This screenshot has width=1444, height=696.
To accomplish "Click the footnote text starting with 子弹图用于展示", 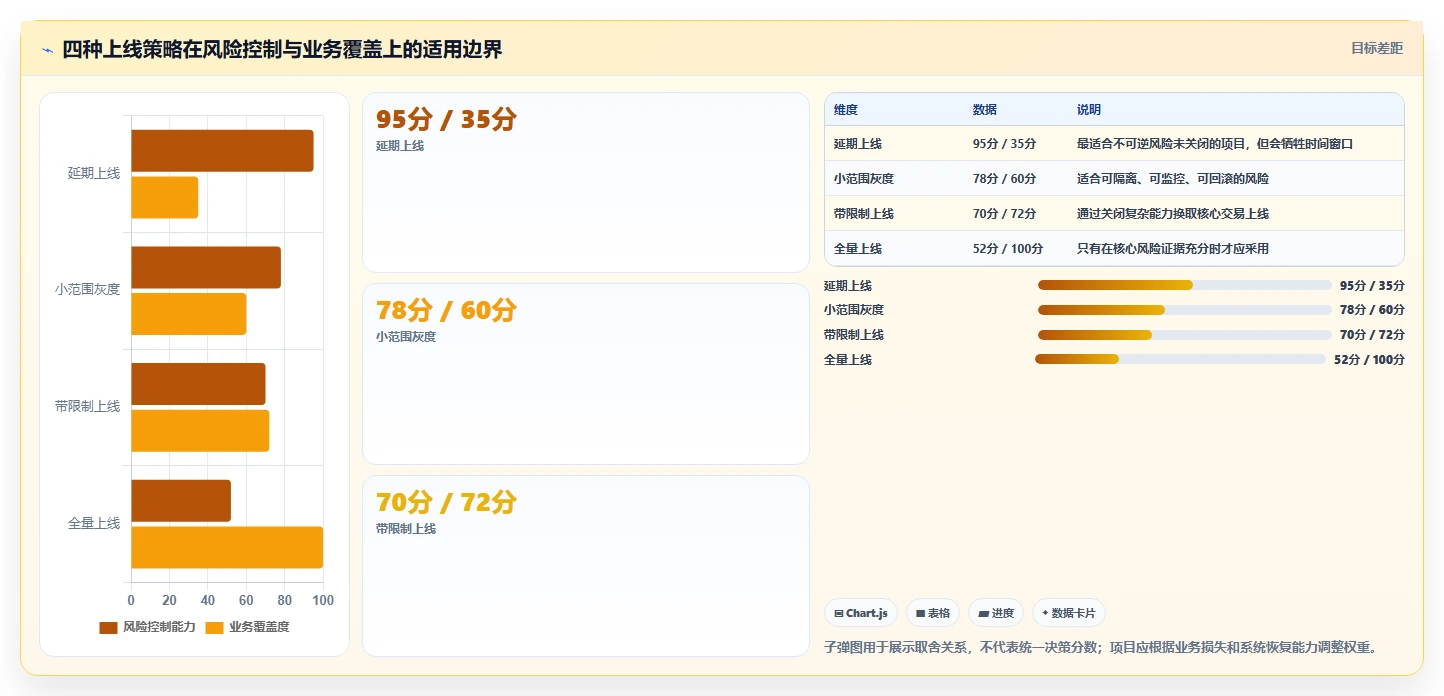I will click(1100, 647).
